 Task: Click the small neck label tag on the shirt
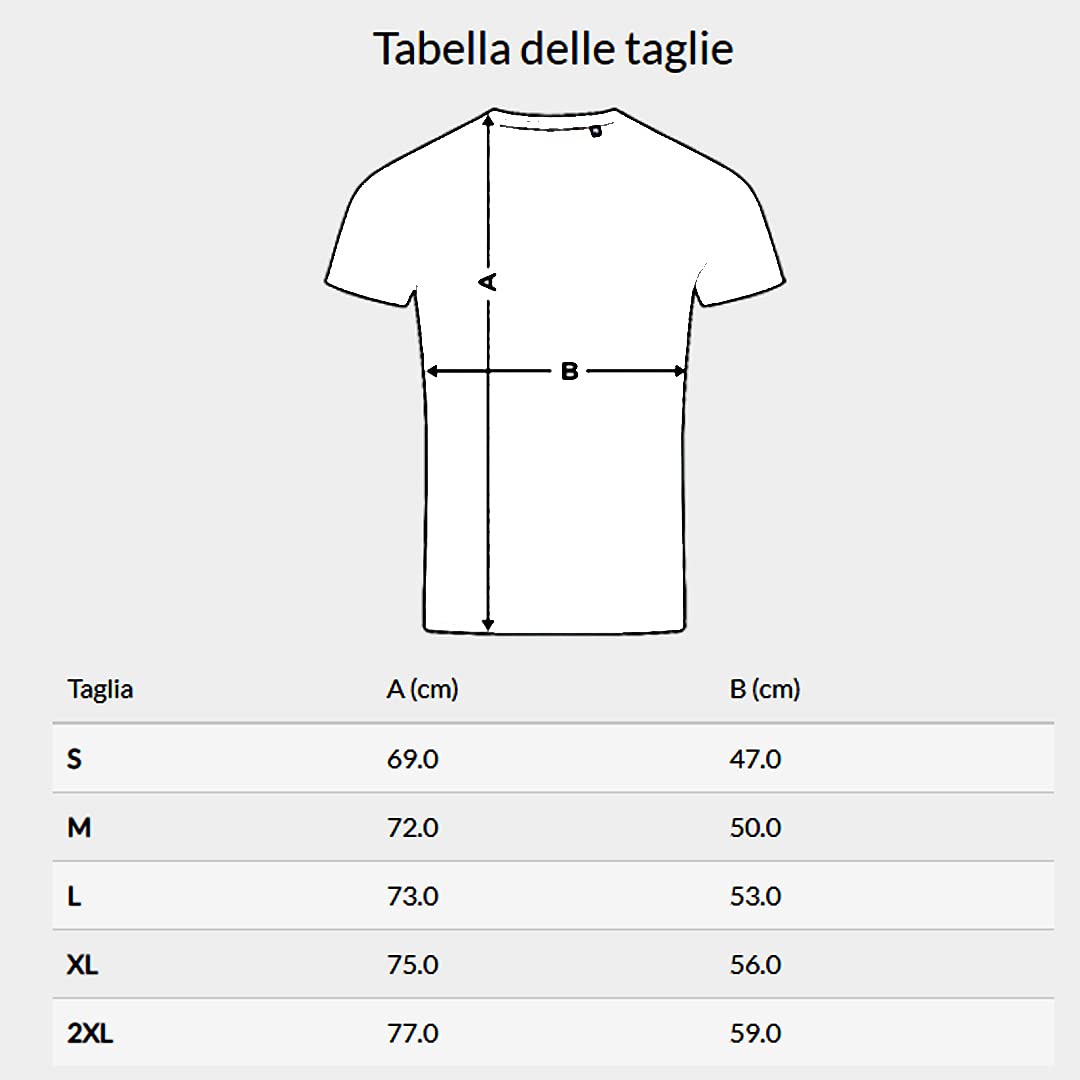(596, 131)
